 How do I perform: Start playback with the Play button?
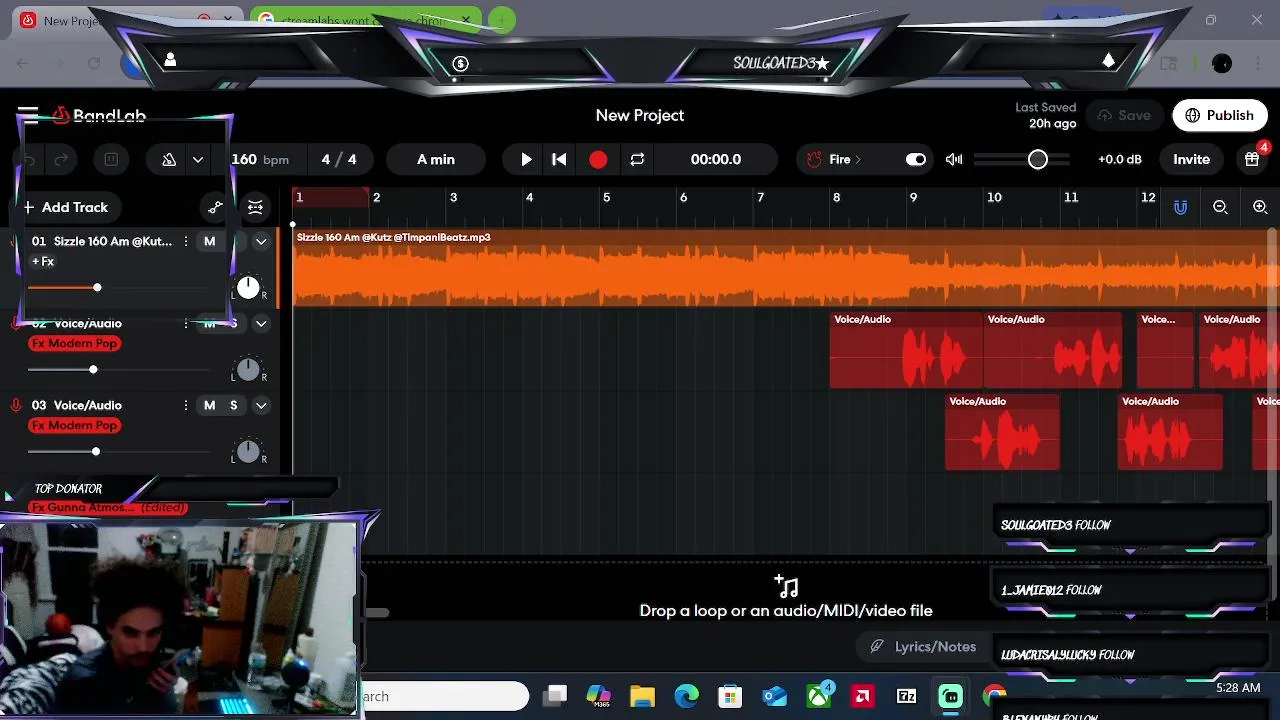(x=526, y=159)
